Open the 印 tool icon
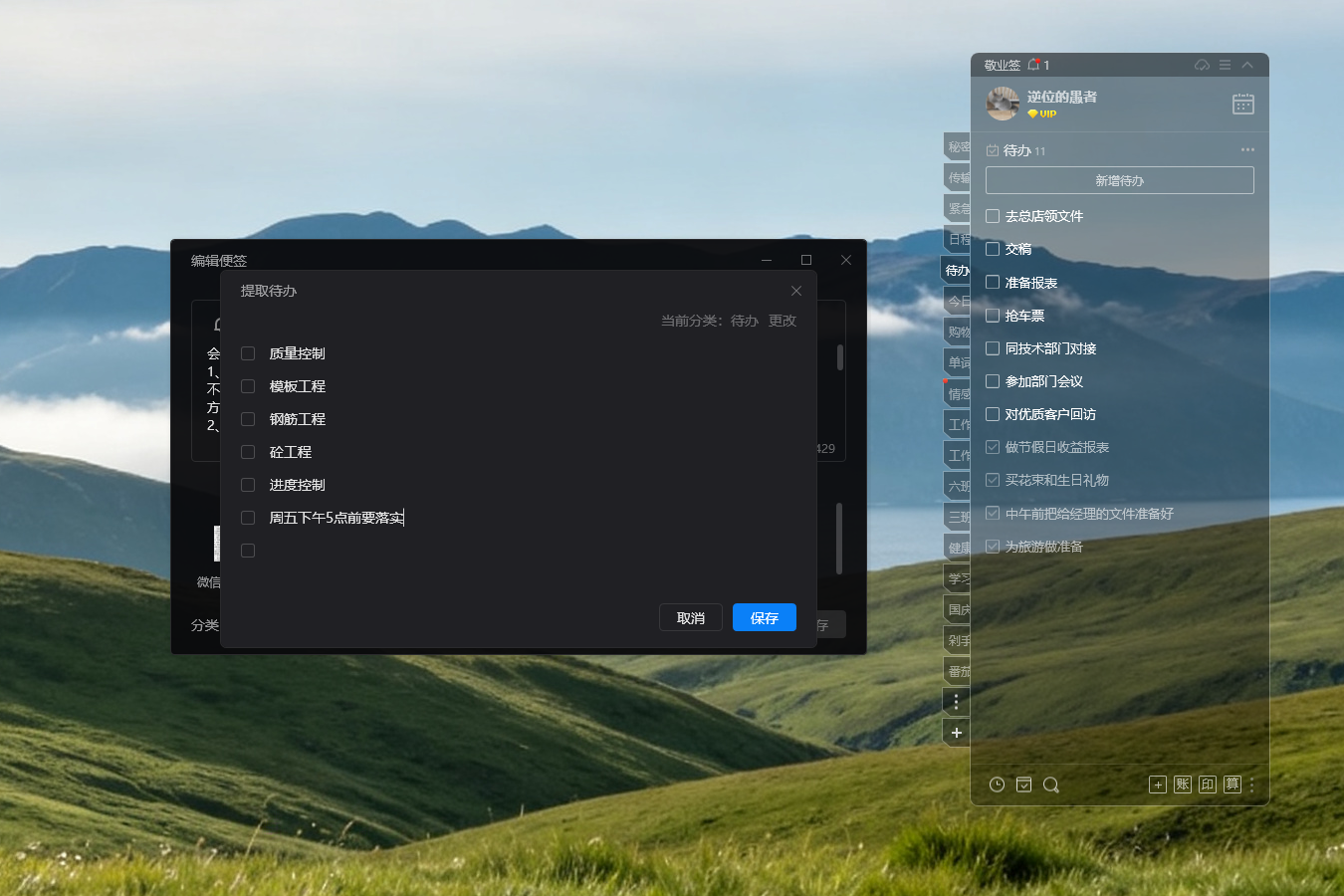Screen dimensions: 1344x896 coord(1208,784)
